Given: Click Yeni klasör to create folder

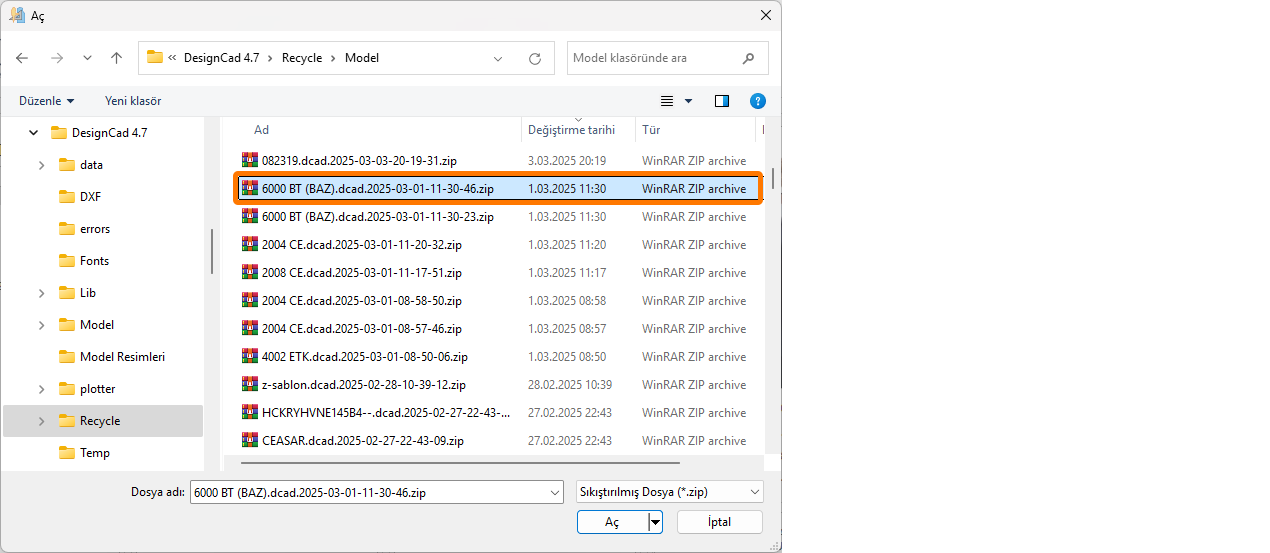Looking at the screenshot, I should tap(133, 101).
